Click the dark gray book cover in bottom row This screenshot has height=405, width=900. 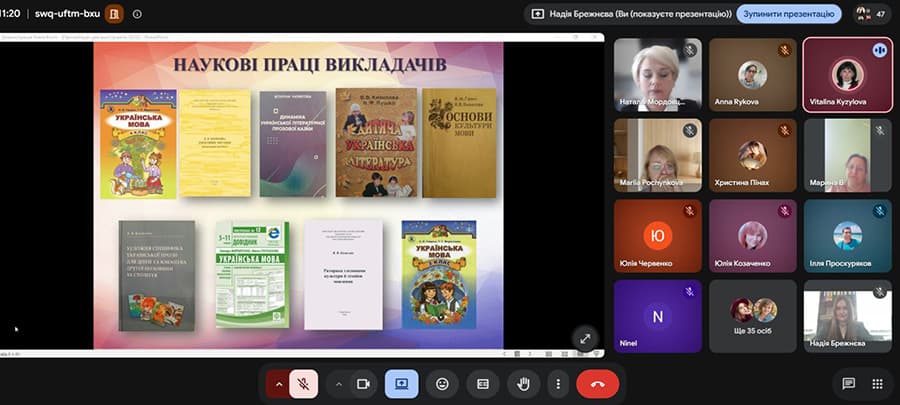pyautogui.click(x=157, y=275)
